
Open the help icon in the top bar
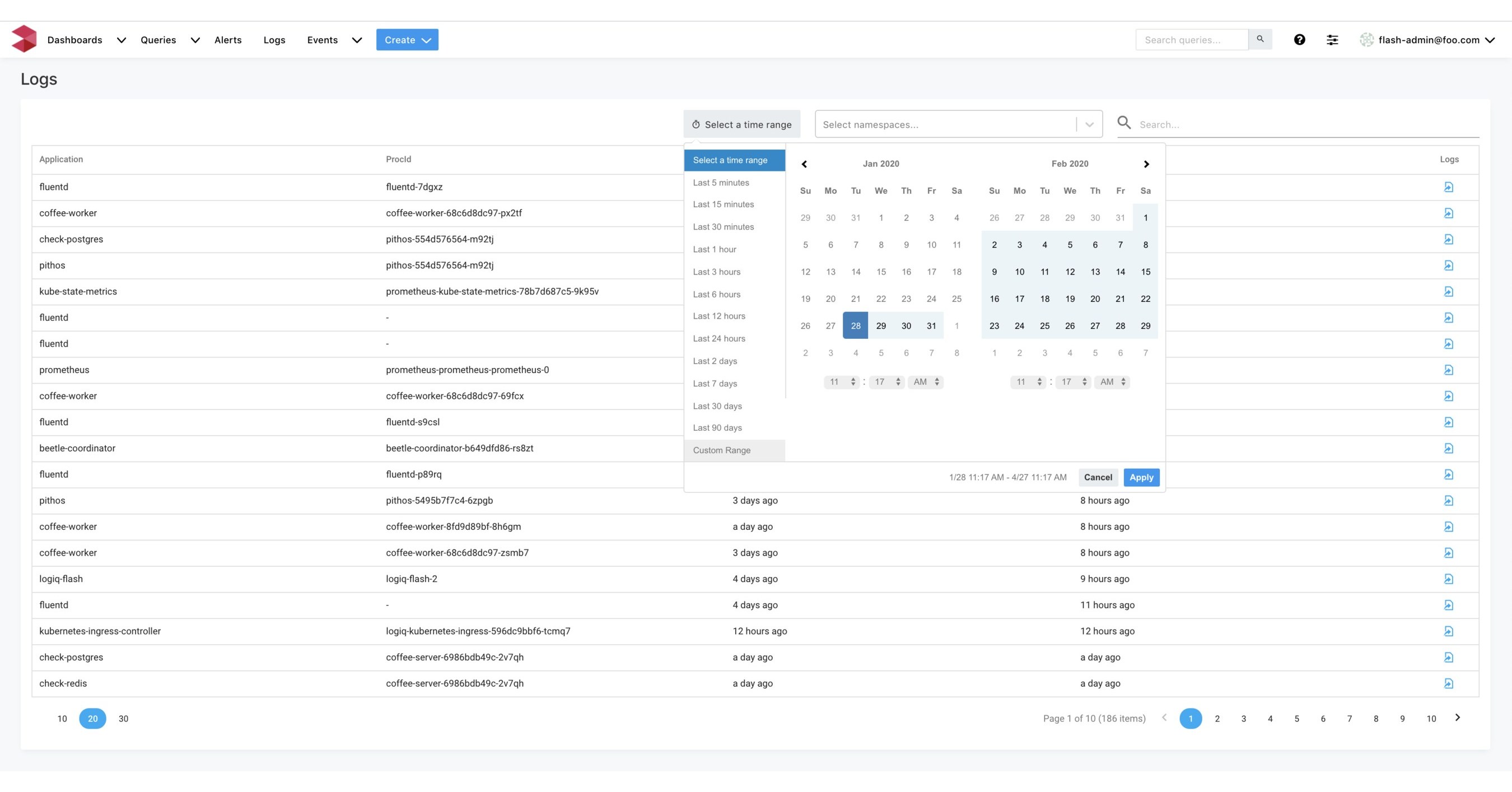click(x=1300, y=39)
